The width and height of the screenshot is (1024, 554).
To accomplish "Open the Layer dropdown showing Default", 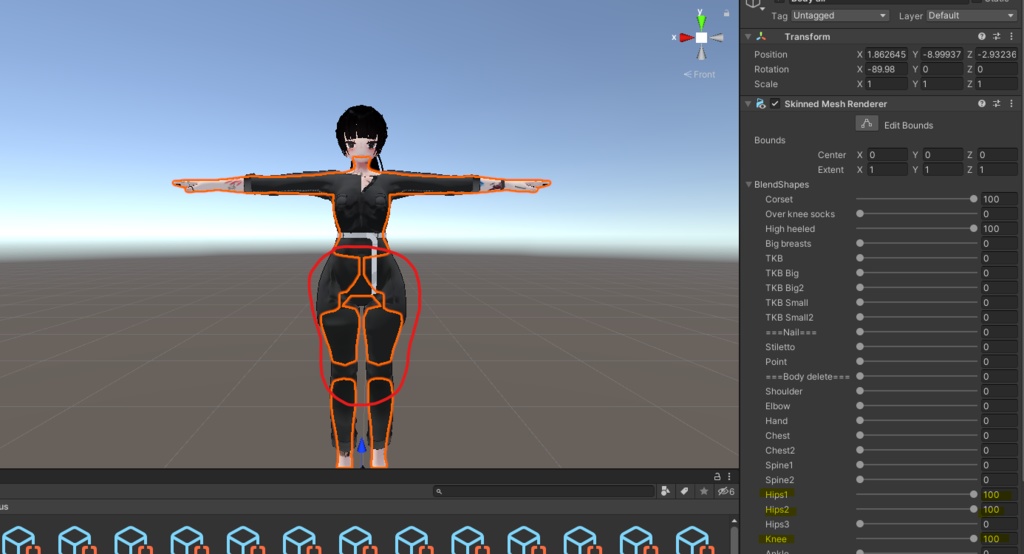I will 972,16.
